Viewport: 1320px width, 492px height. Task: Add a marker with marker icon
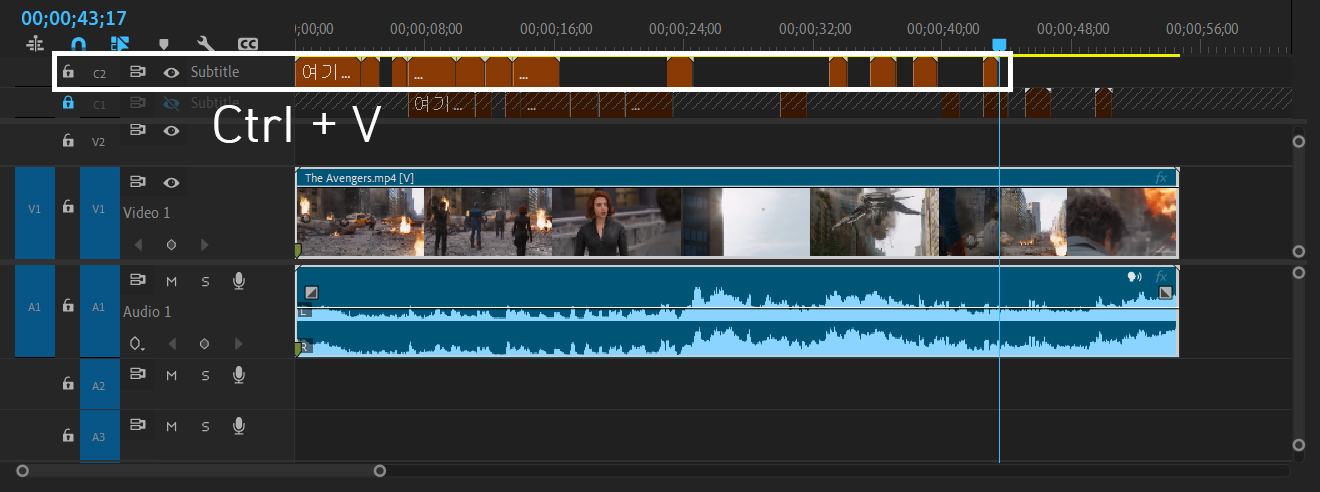click(164, 44)
